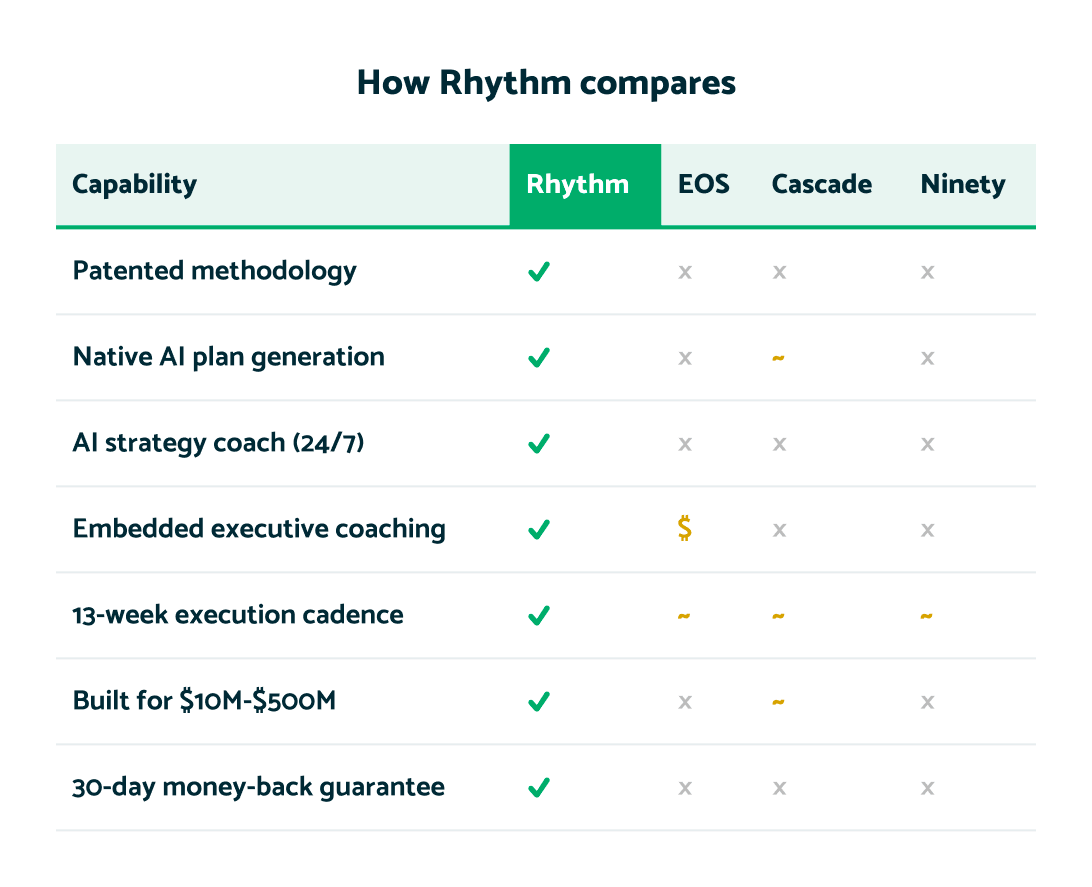
Task: Click Rhythm's checkmark for Patented methodology
Action: (539, 272)
